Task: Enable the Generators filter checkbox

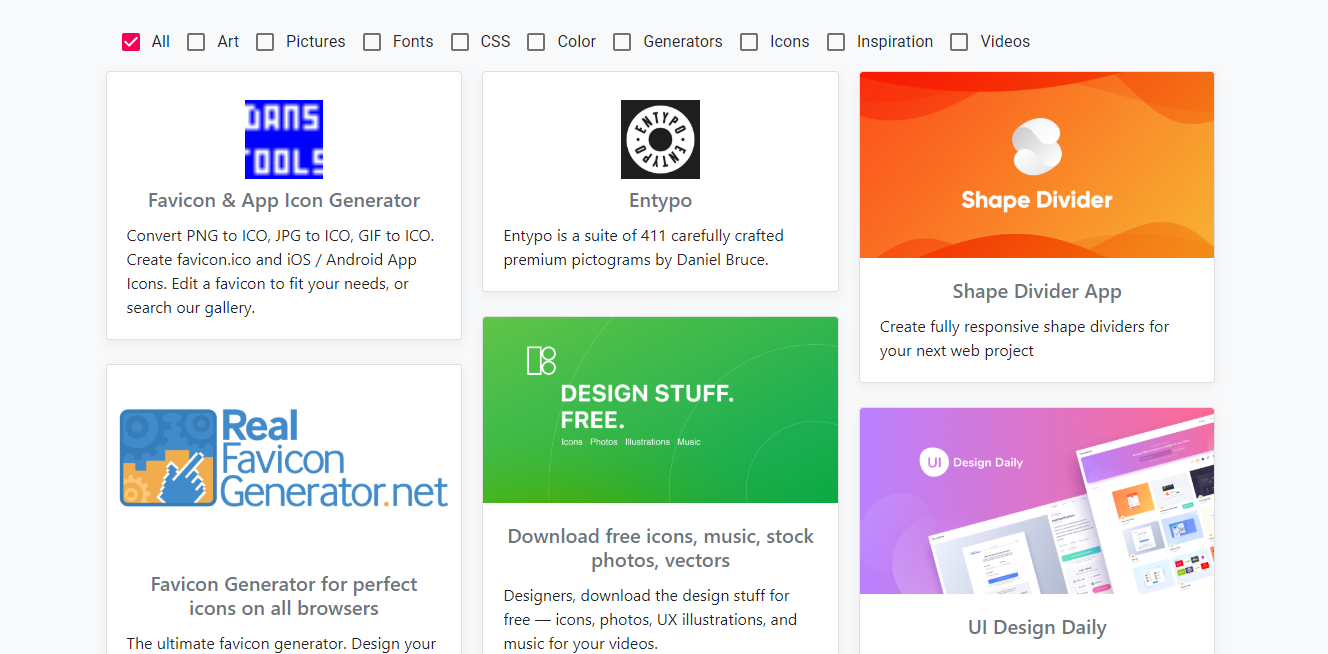Action: pos(622,42)
